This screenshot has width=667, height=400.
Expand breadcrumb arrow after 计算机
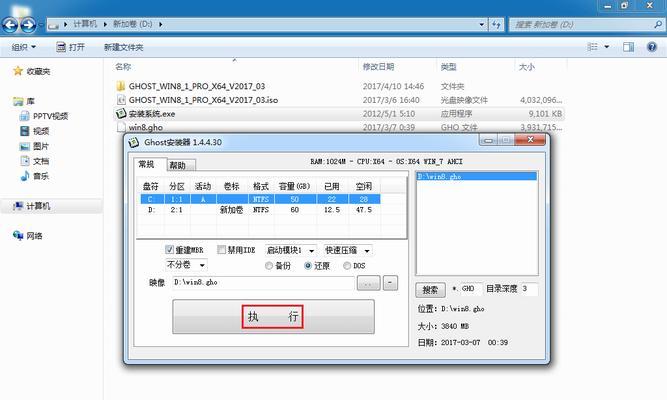click(105, 24)
